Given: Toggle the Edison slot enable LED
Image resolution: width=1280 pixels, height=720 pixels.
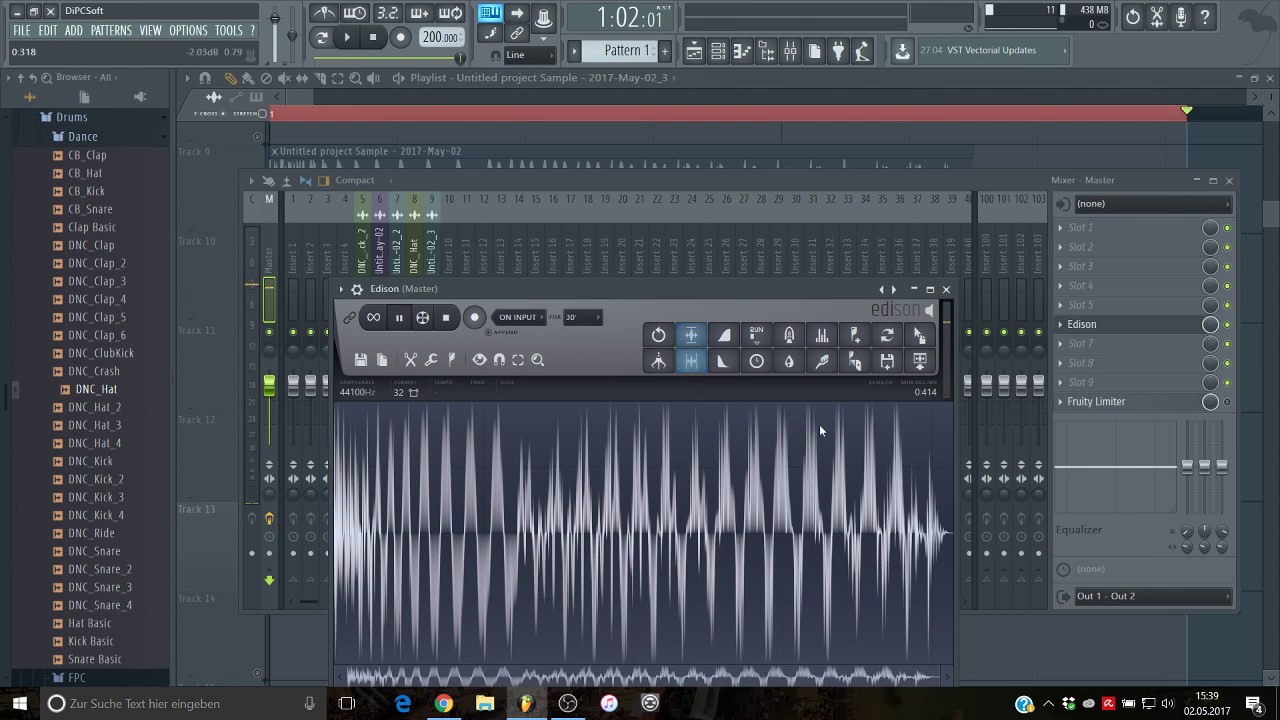Looking at the screenshot, I should pyautogui.click(x=1227, y=325).
